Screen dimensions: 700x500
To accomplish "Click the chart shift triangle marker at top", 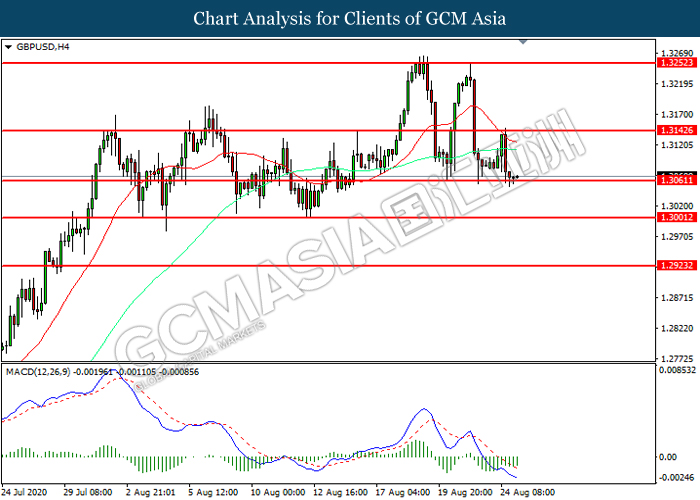I will (523, 42).
